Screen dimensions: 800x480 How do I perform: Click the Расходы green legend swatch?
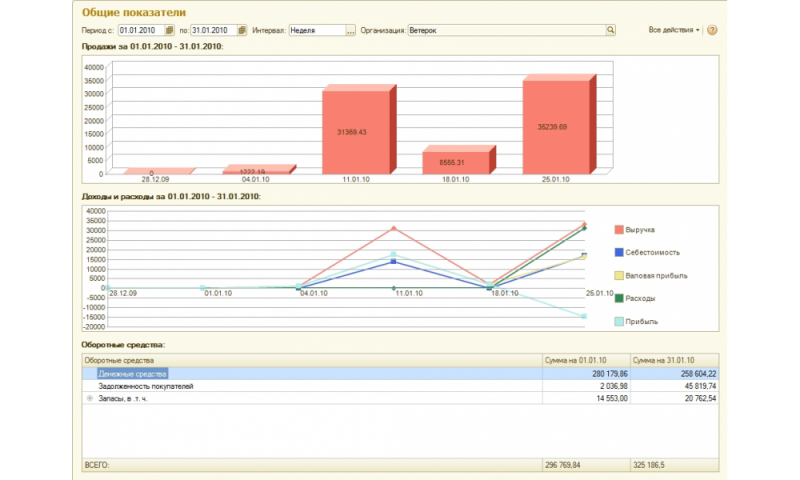pos(619,299)
